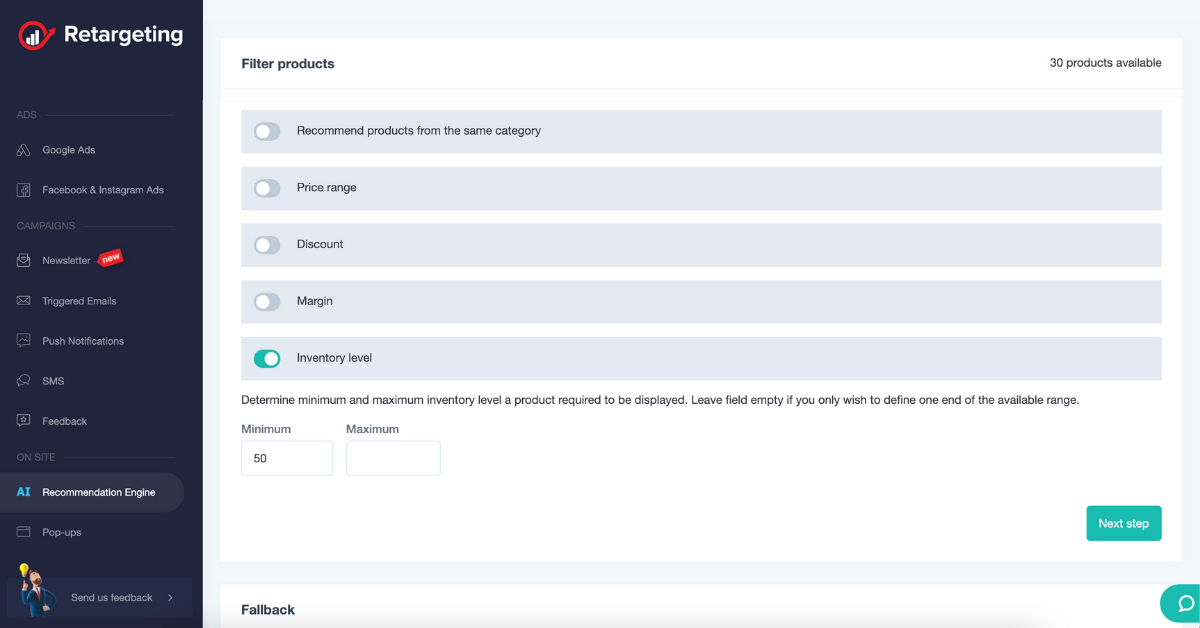Enable the Discount filter toggle
The image size is (1200, 628).
click(x=267, y=245)
